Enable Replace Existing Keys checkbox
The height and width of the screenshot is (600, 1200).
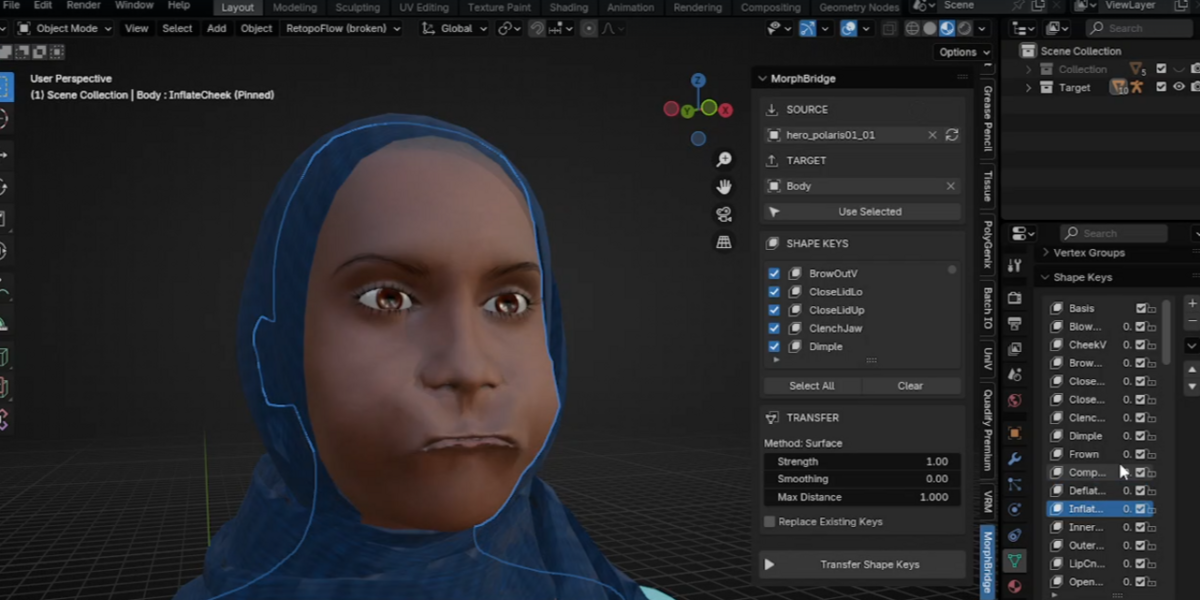click(x=770, y=522)
